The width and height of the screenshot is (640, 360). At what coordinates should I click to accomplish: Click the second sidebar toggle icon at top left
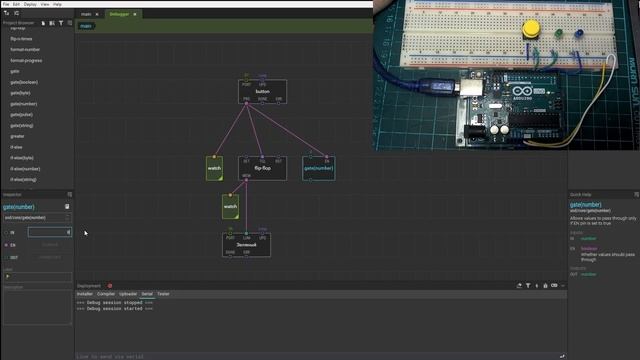(17, 13)
